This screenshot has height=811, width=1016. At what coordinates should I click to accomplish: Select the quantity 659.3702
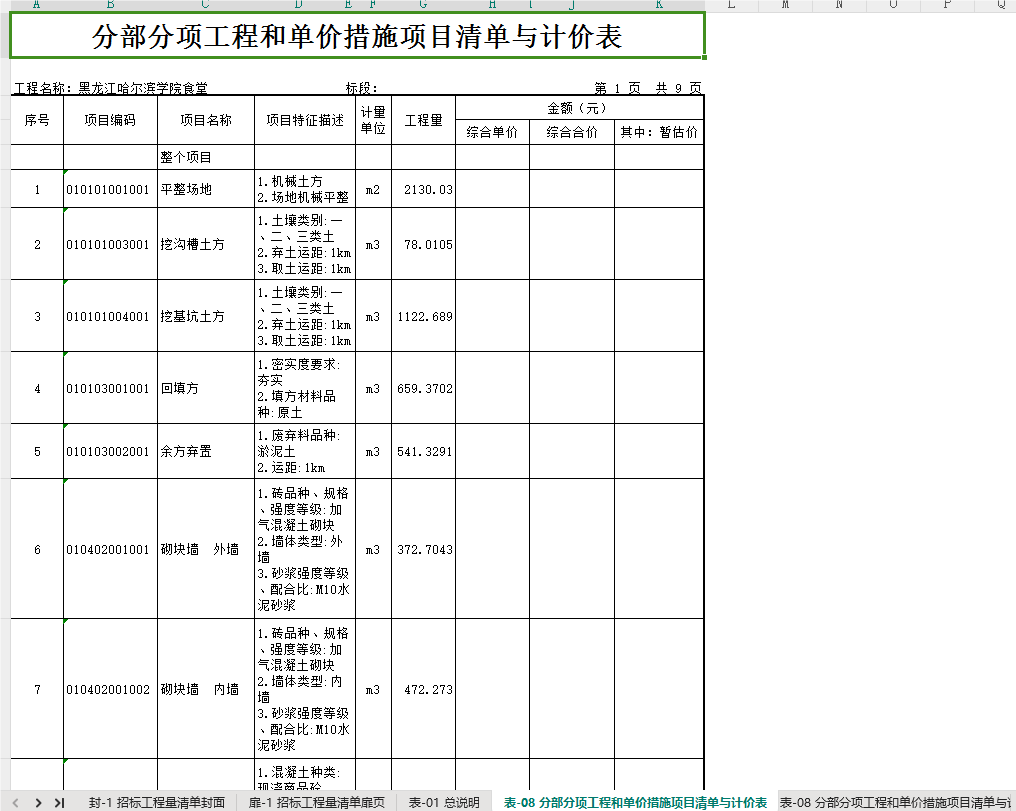tap(424, 388)
